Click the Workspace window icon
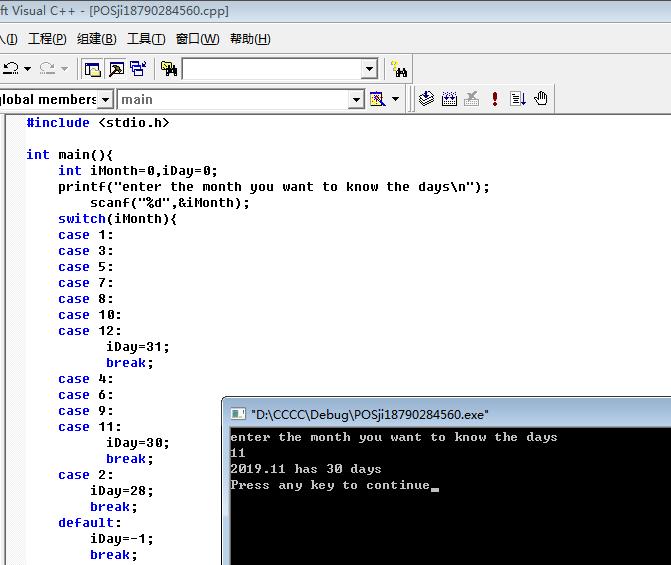 coord(92,68)
